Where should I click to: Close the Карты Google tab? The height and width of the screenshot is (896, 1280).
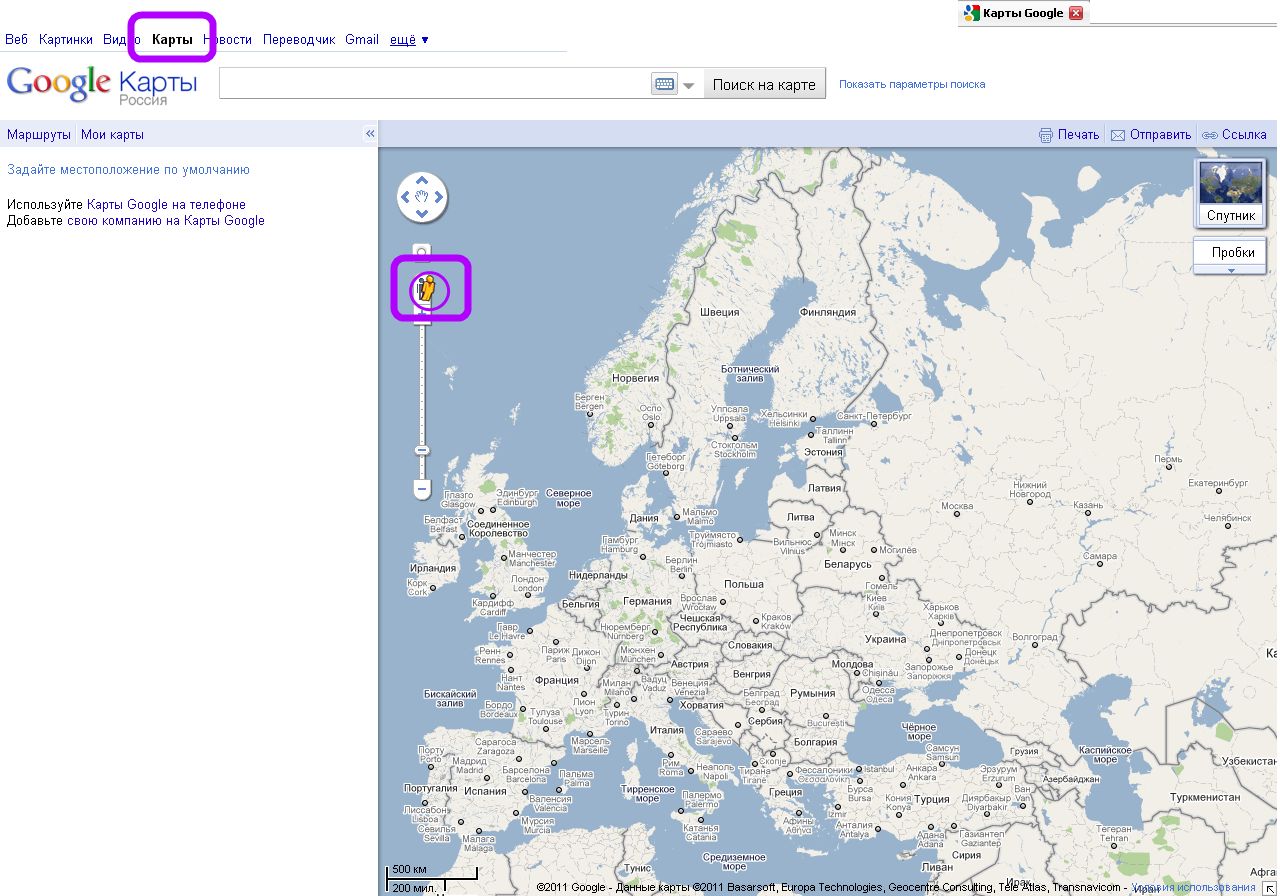click(x=1076, y=13)
